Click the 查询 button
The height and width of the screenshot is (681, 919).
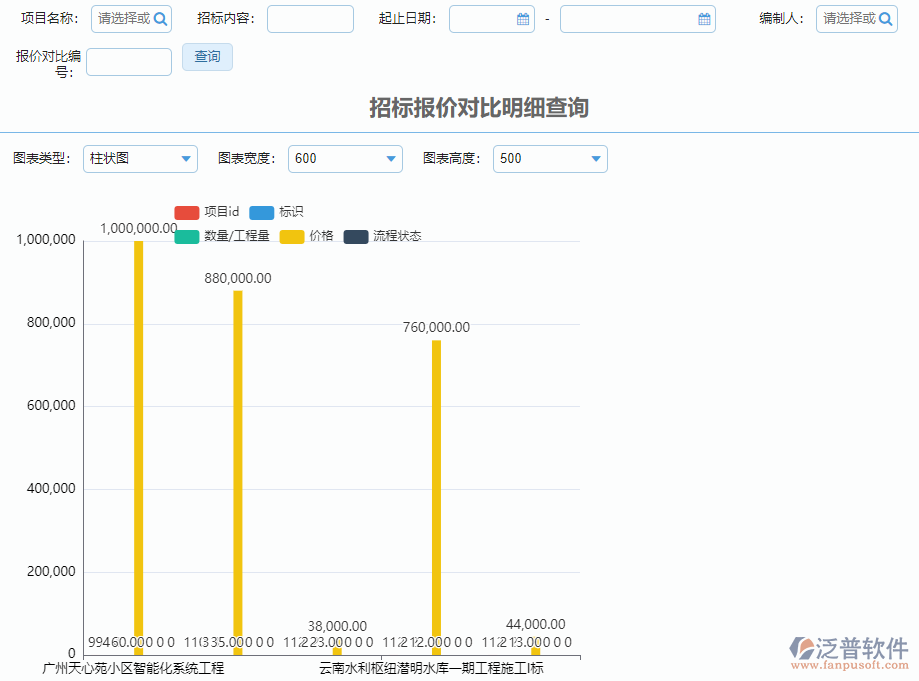pyautogui.click(x=207, y=56)
